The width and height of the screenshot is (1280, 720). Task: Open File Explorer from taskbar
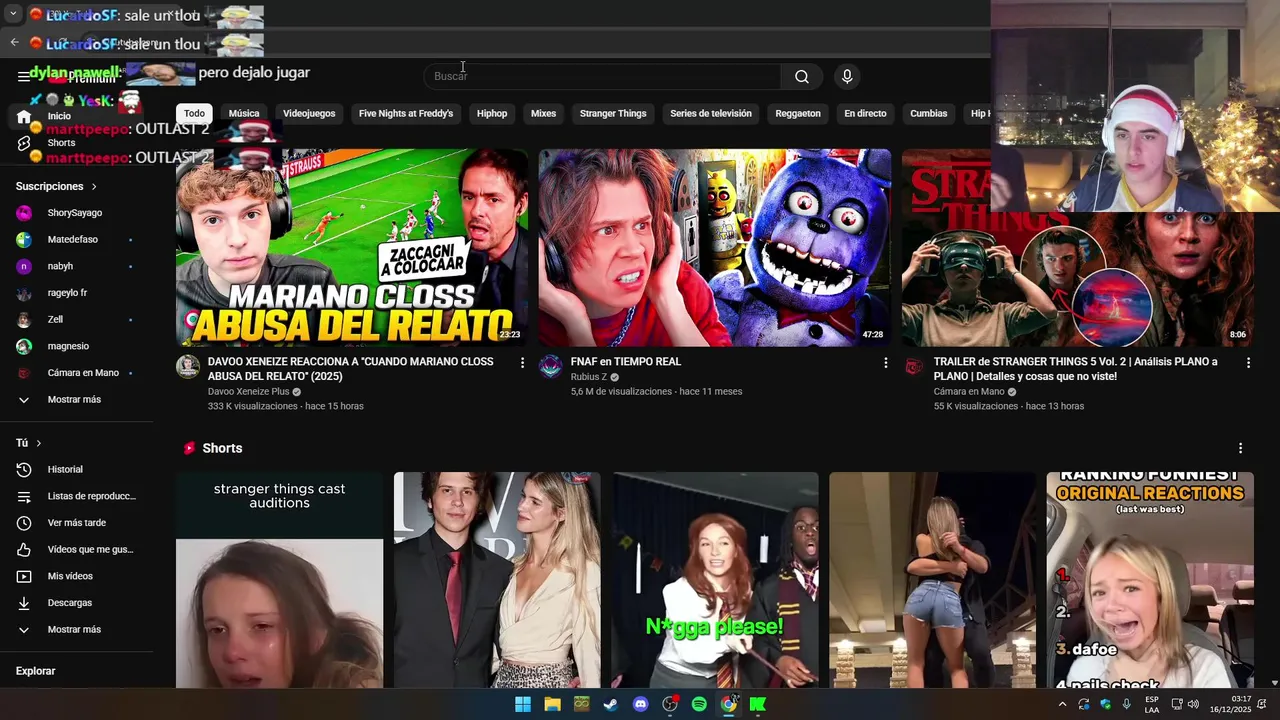coord(552,704)
